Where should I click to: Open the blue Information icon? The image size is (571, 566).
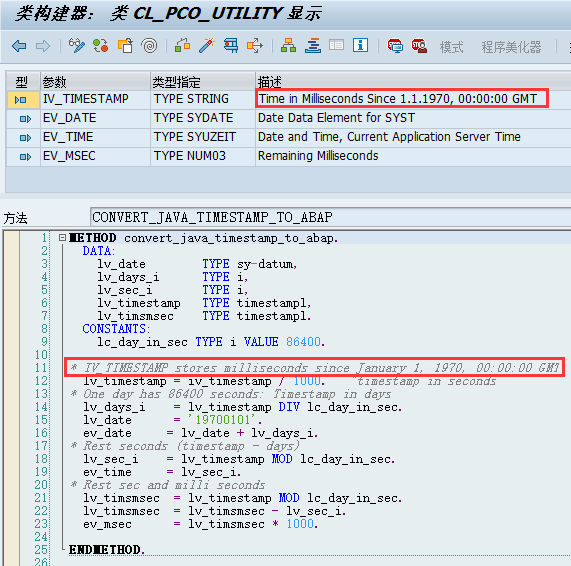tap(360, 46)
